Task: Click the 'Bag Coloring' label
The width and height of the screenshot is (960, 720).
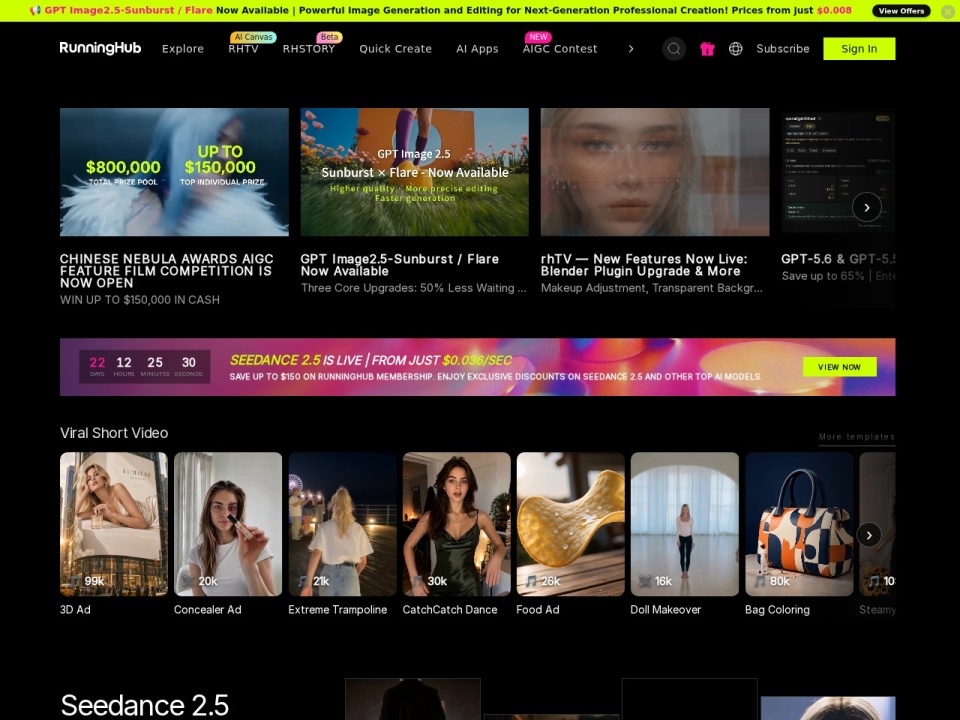Action: [x=777, y=610]
